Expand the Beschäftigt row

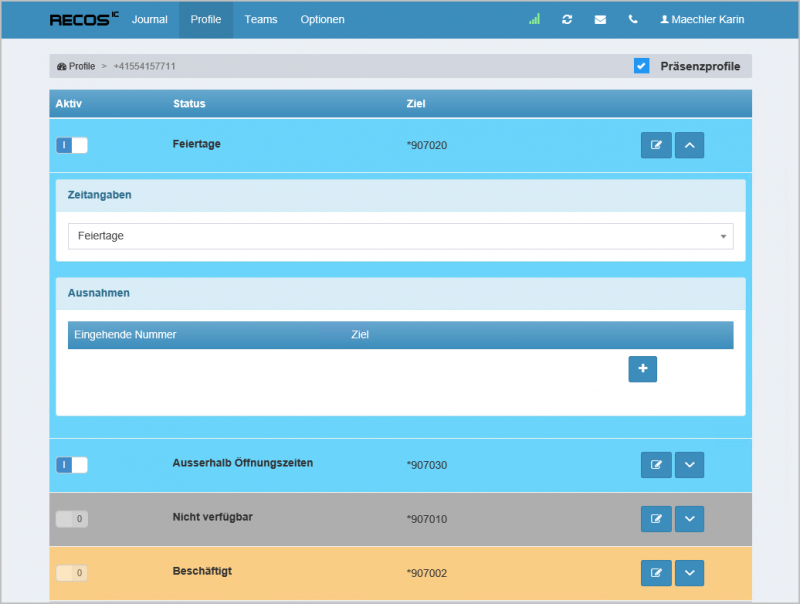click(689, 573)
